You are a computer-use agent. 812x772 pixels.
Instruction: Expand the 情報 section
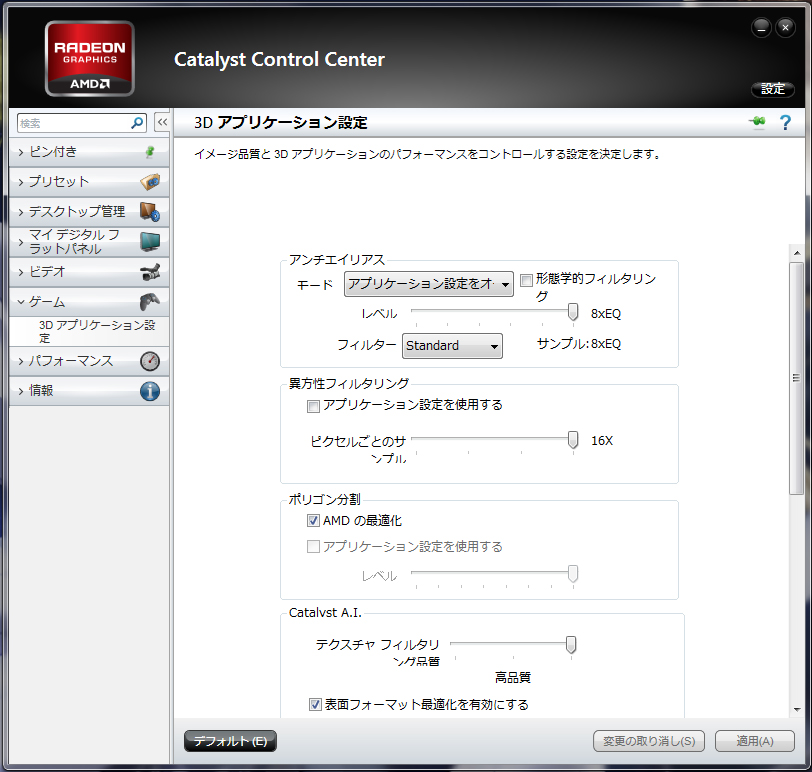(x=89, y=391)
